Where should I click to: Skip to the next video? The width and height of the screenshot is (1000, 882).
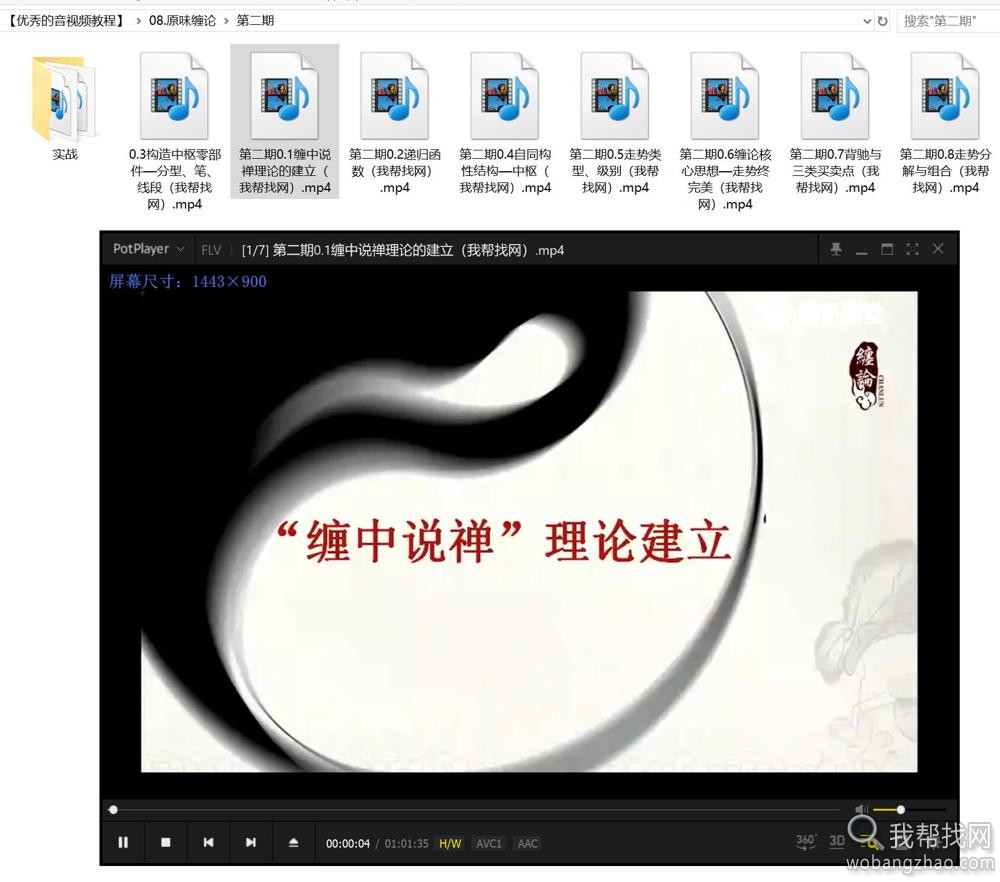click(251, 843)
